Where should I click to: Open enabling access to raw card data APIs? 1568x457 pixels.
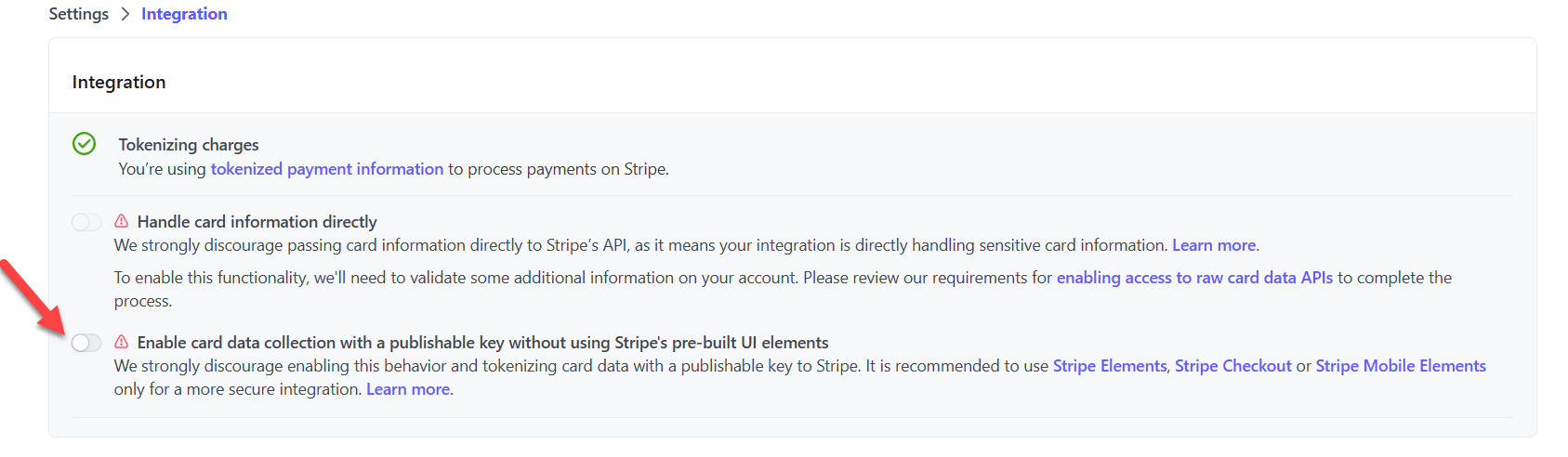tap(1194, 278)
